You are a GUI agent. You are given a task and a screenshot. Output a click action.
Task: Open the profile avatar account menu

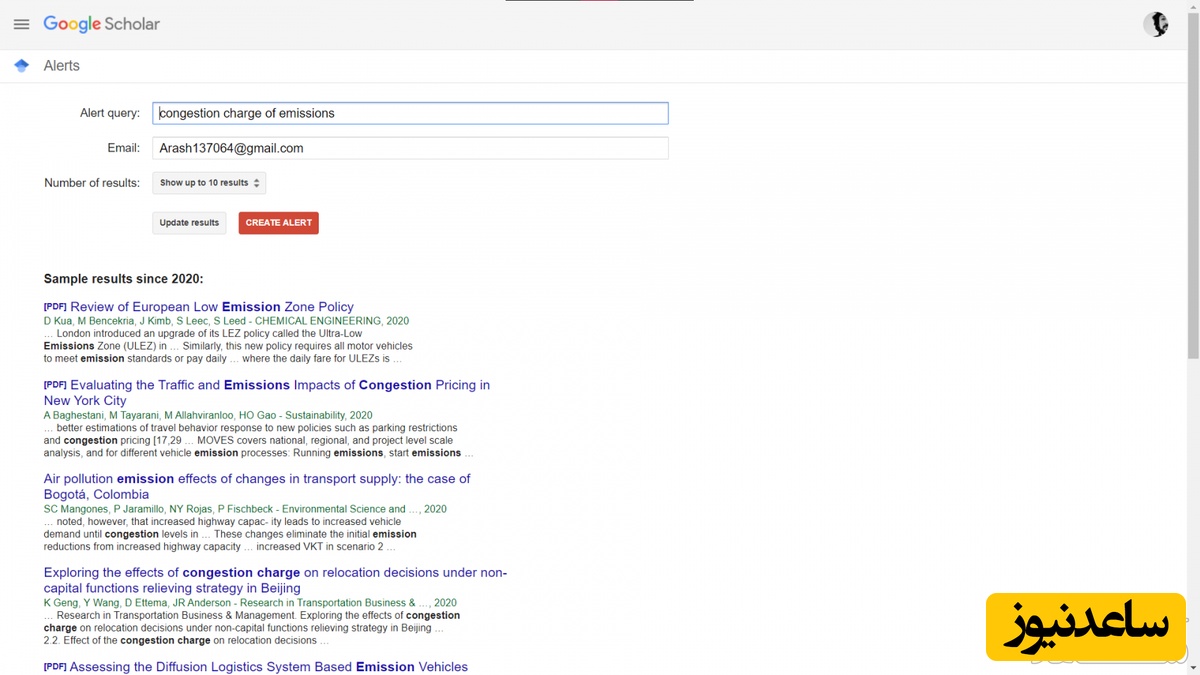pos(1156,24)
